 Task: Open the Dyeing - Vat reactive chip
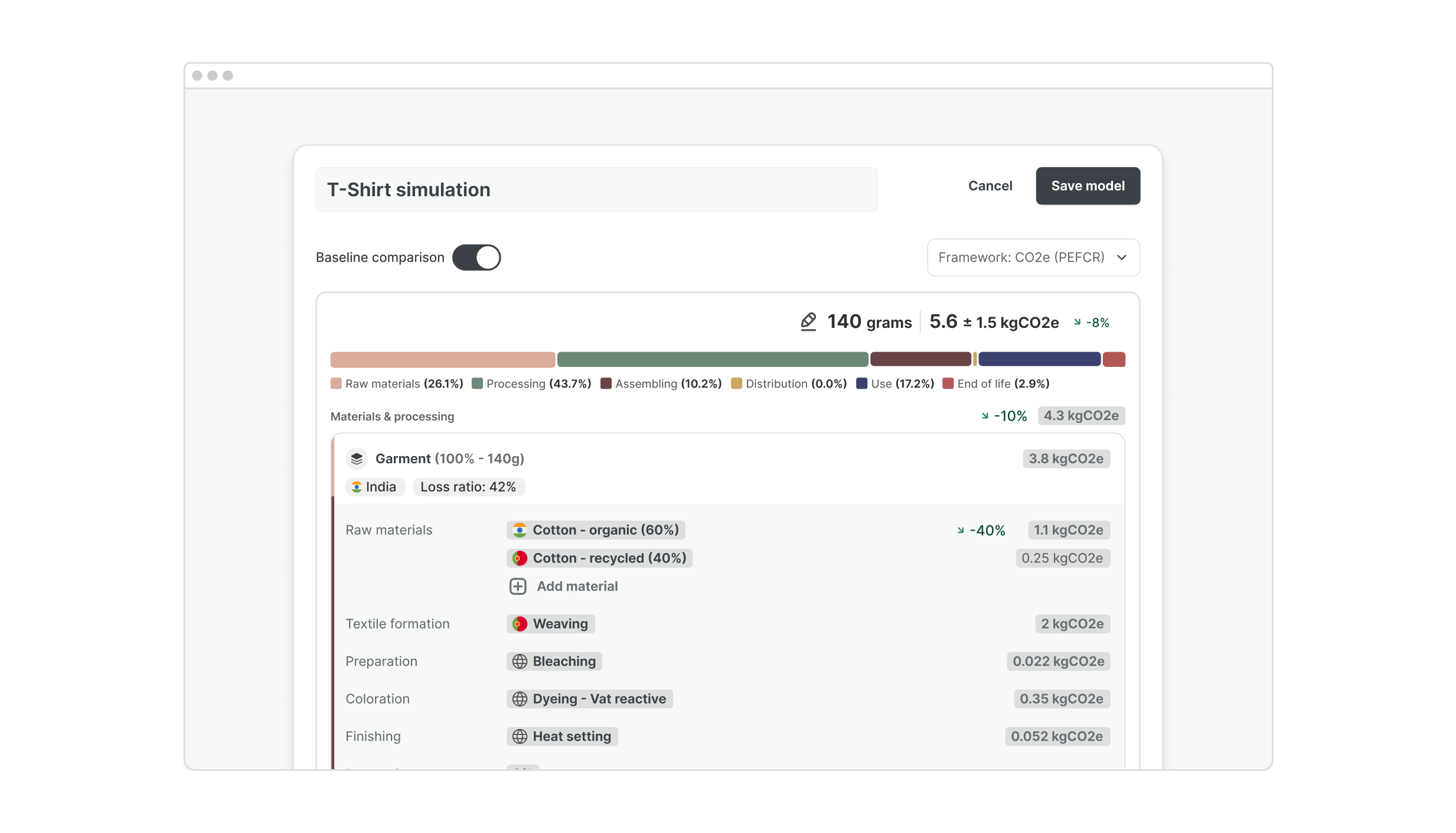[589, 699]
